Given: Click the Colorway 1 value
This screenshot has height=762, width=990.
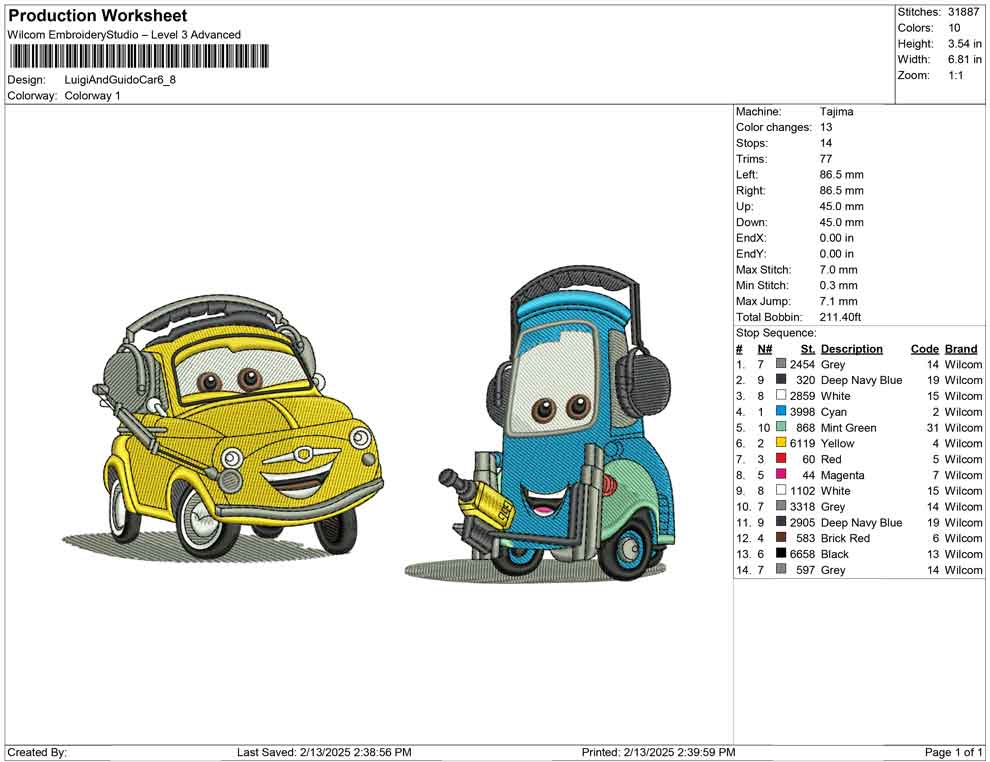Looking at the screenshot, I should tap(92, 95).
